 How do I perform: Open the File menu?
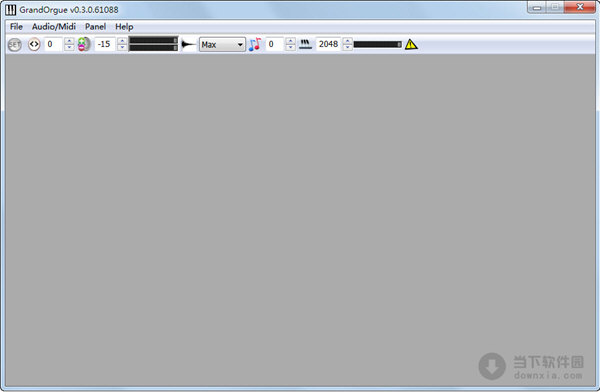click(x=16, y=26)
